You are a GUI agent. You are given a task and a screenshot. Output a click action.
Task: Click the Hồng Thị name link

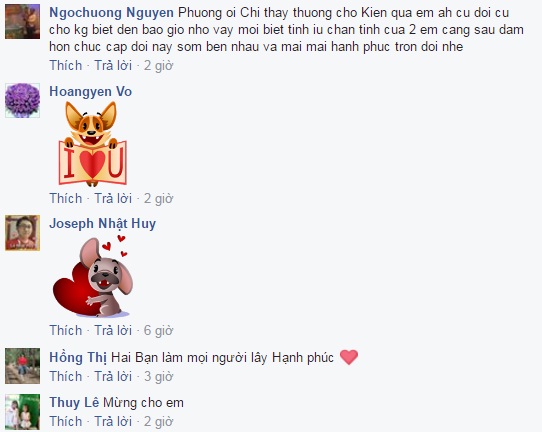78,357
